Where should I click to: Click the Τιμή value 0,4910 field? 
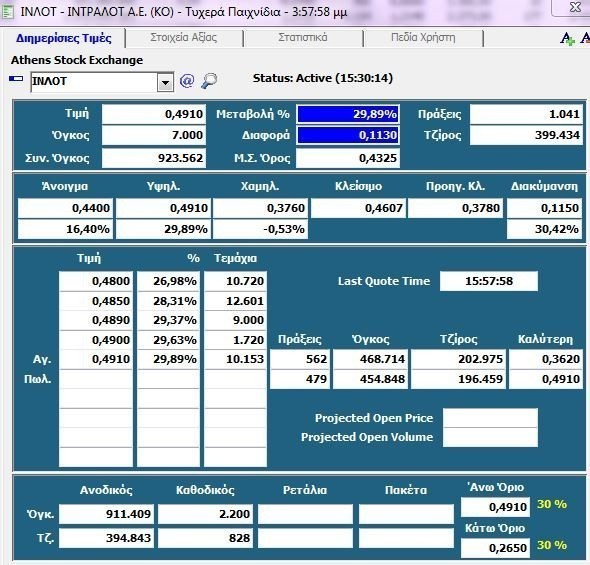click(154, 114)
